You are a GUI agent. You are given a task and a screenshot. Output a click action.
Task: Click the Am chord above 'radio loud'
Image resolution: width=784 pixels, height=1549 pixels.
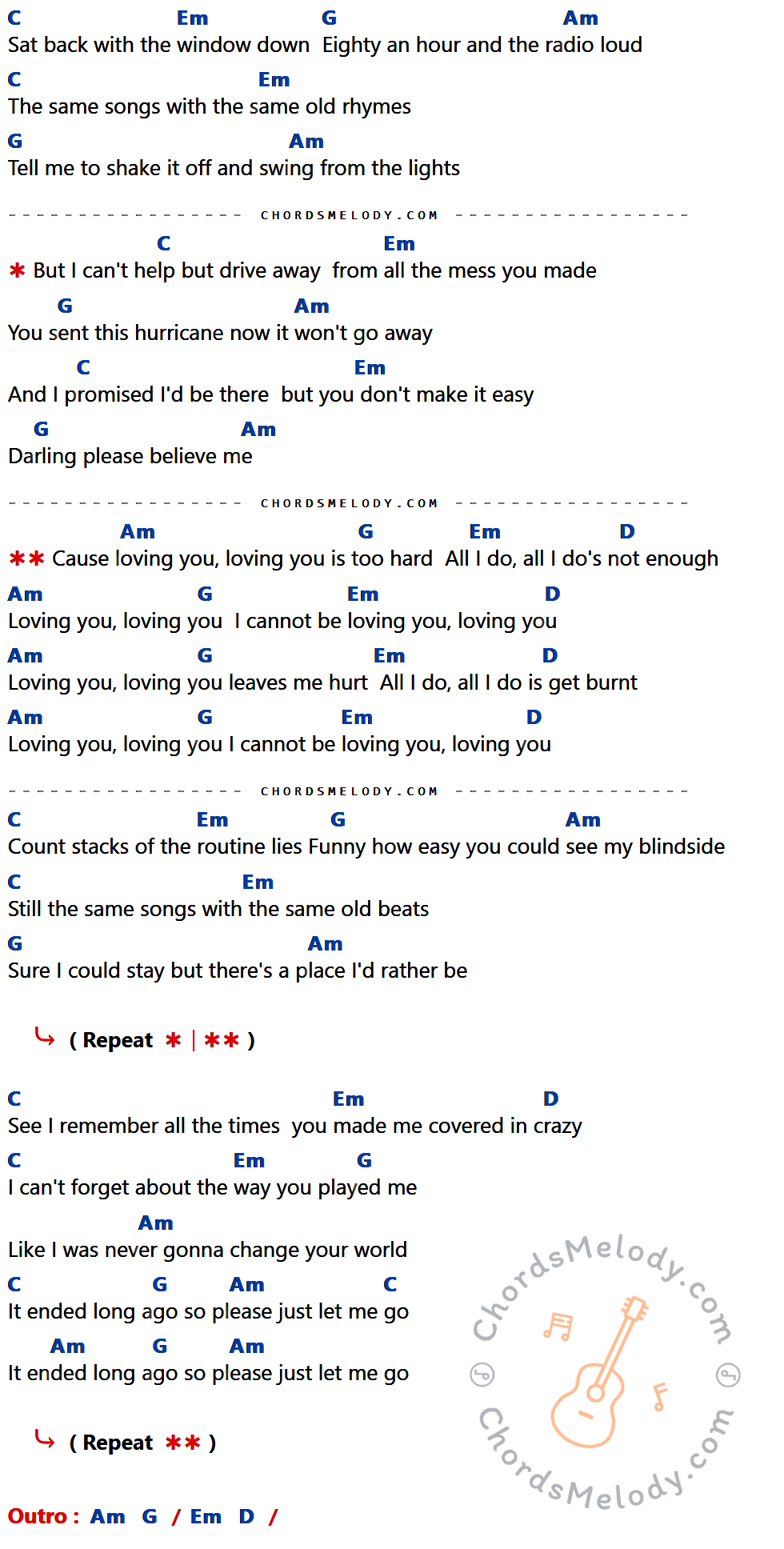[581, 18]
